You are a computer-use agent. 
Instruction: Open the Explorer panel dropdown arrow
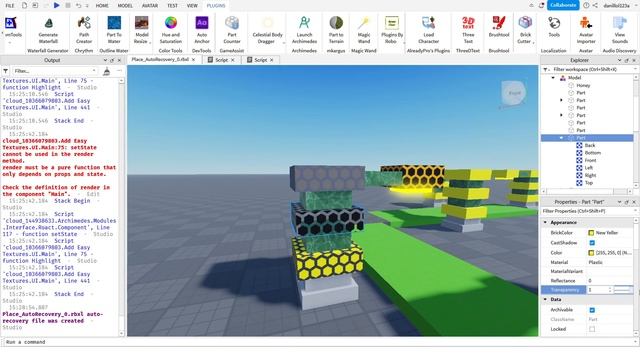[x=619, y=60]
